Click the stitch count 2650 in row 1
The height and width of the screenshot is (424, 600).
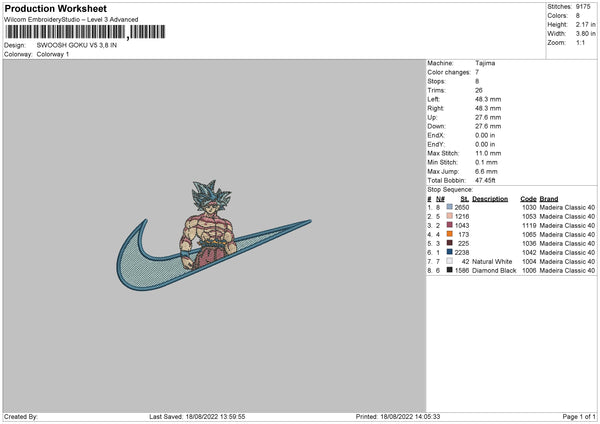pos(462,207)
